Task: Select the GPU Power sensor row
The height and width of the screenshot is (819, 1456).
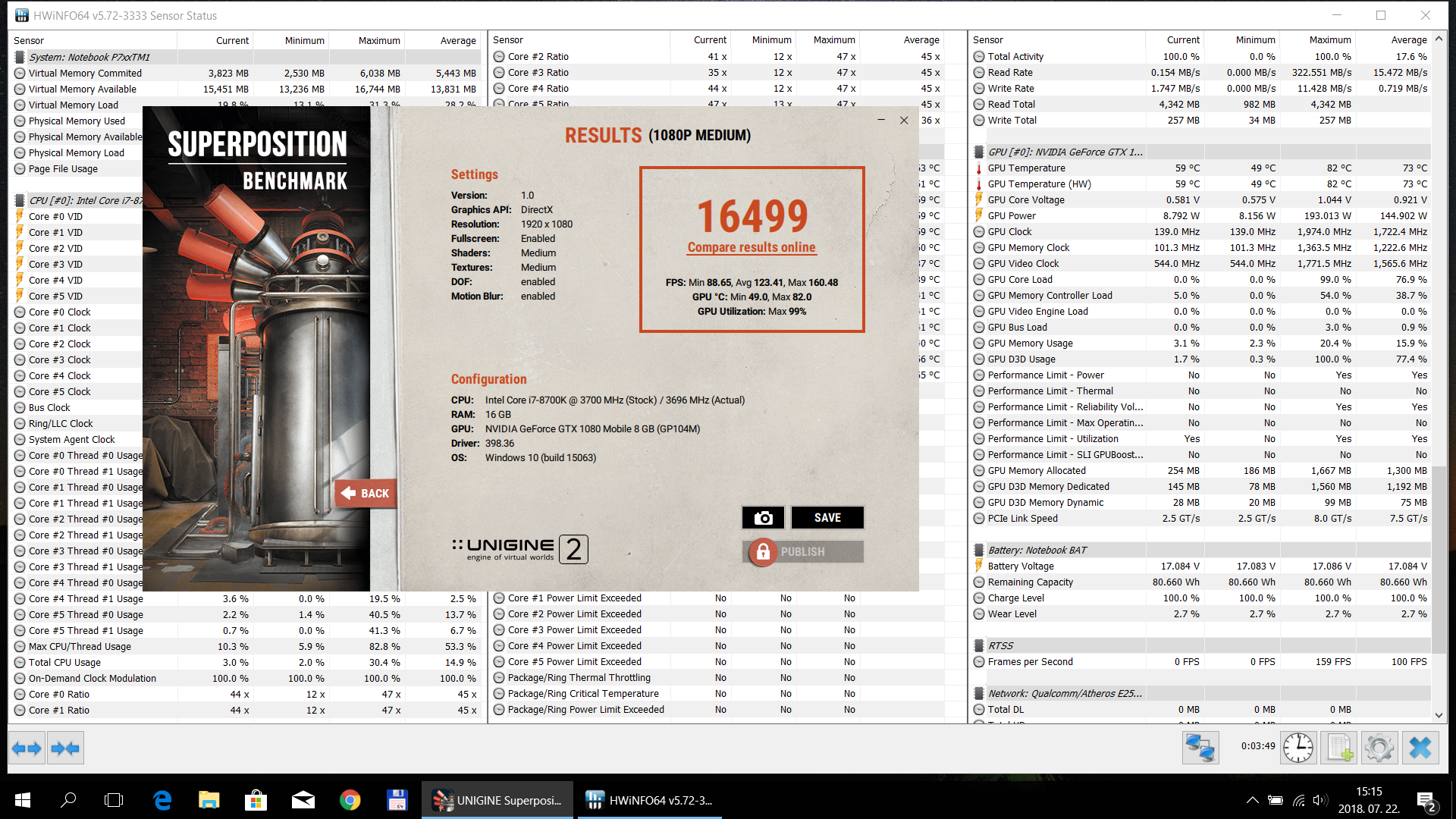Action: [1201, 216]
